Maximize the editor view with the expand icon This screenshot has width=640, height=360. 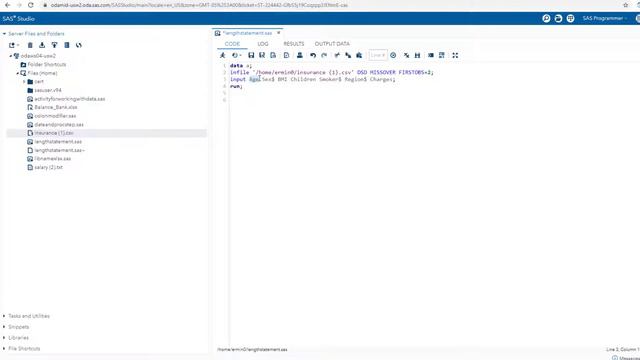[455, 55]
